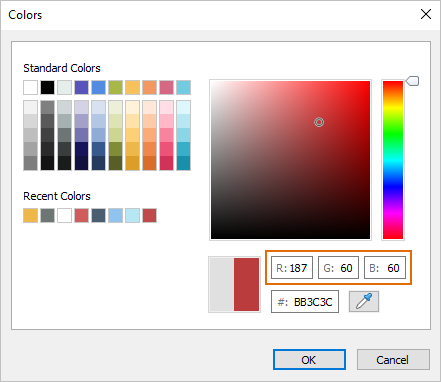
Task: Click the hue slider handle at top
Action: click(413, 81)
